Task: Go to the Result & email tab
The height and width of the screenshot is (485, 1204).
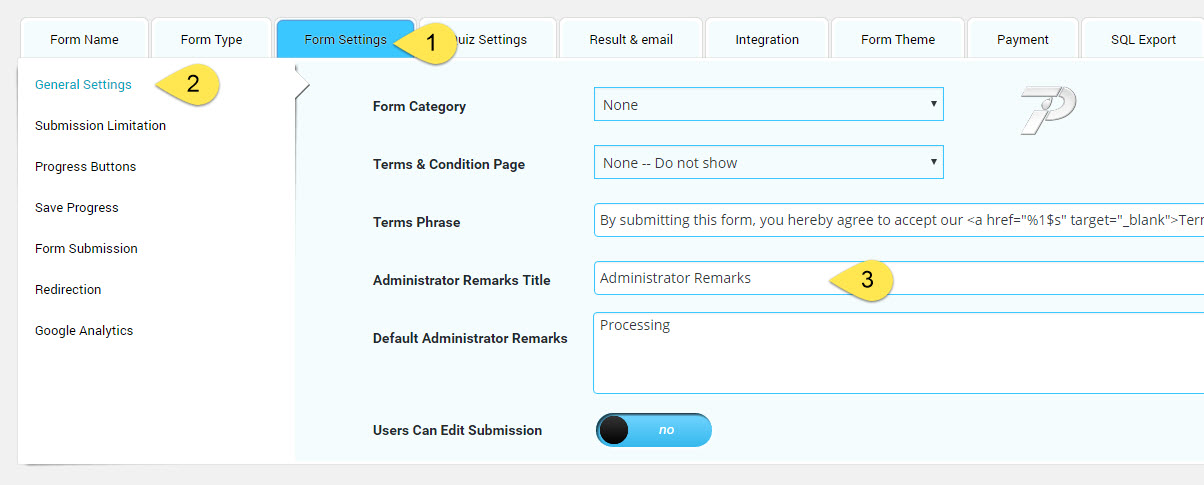Action: click(x=631, y=39)
